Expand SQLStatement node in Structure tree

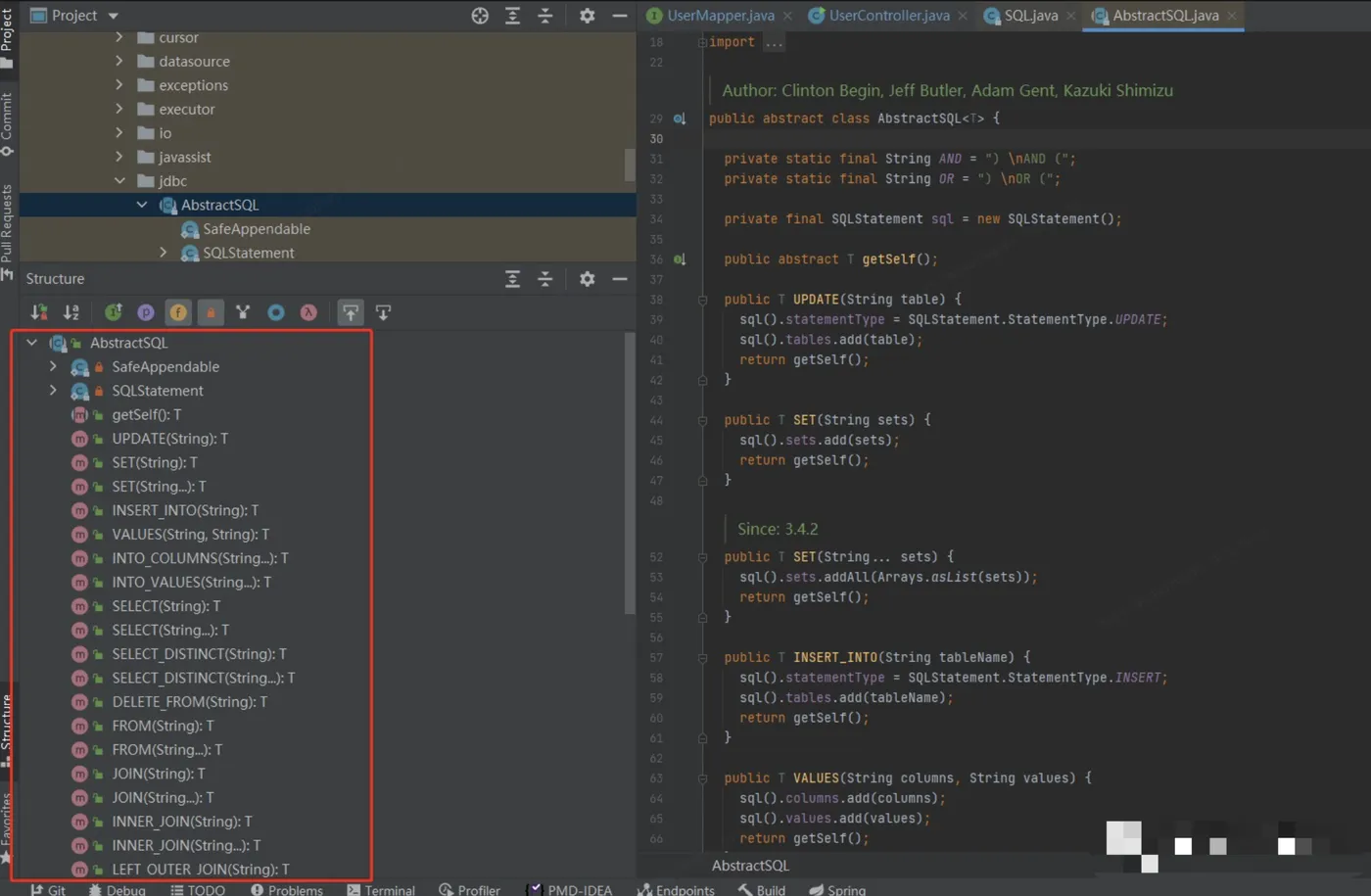[53, 391]
